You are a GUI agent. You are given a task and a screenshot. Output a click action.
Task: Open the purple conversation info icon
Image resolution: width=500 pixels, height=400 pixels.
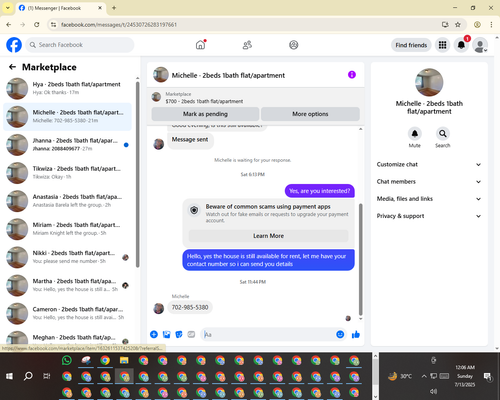[352, 75]
